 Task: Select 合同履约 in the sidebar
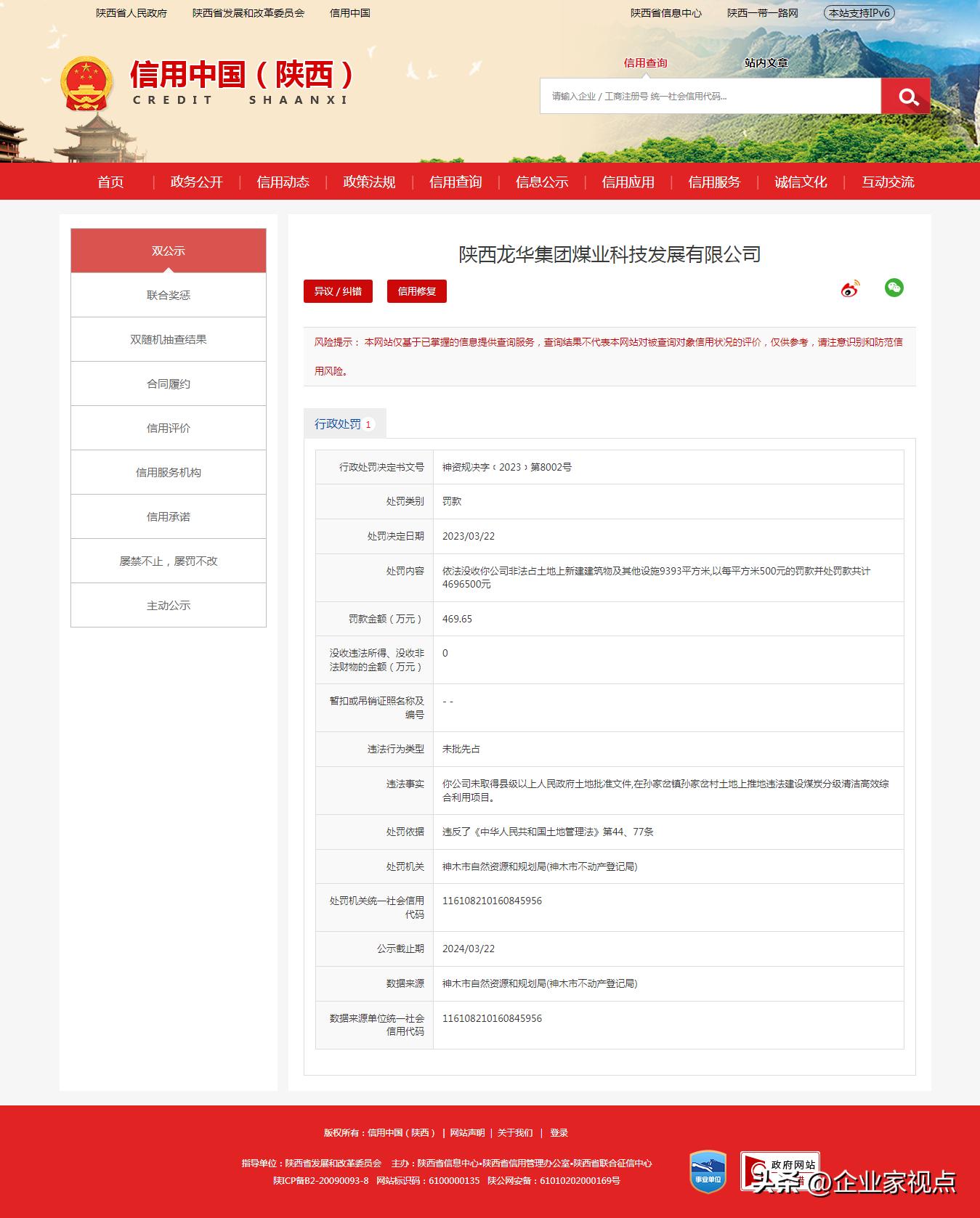coord(169,383)
